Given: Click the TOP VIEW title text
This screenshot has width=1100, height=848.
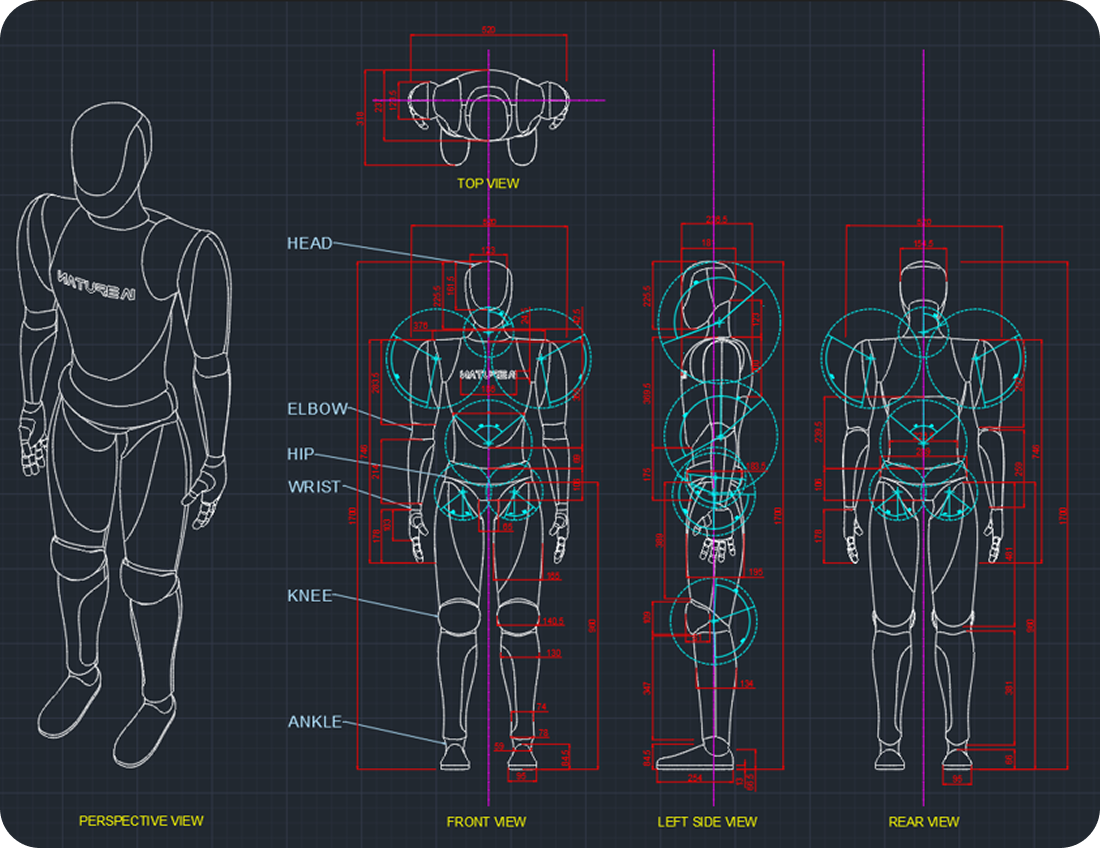Looking at the screenshot, I should (x=488, y=183).
